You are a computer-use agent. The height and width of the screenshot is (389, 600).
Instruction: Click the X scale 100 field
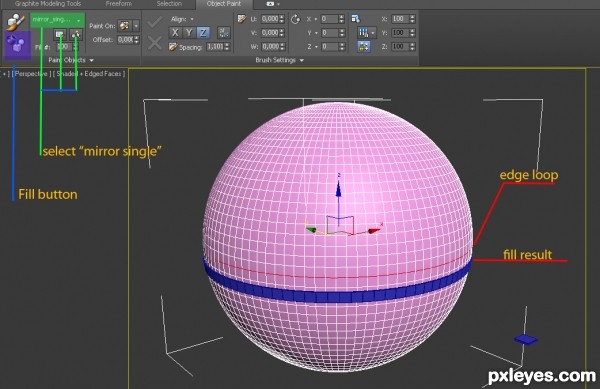point(400,19)
